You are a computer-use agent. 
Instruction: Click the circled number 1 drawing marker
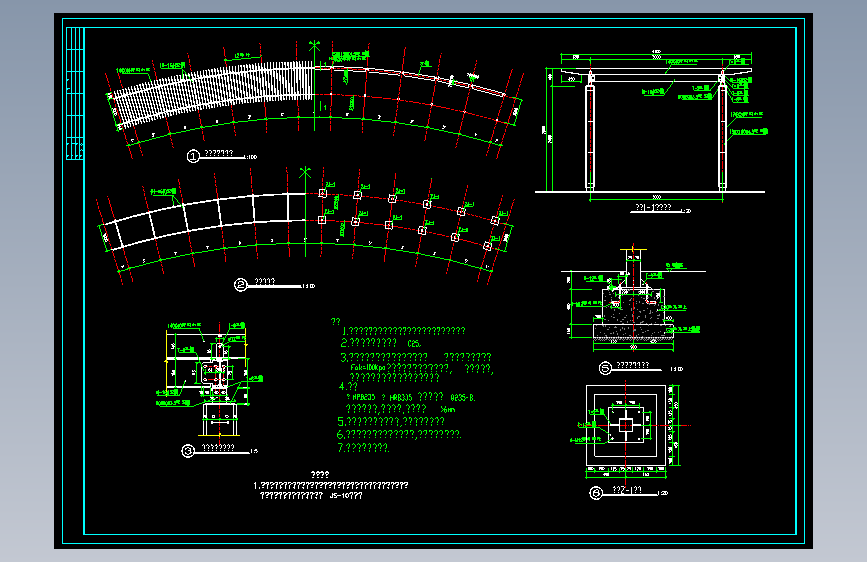tap(193, 157)
